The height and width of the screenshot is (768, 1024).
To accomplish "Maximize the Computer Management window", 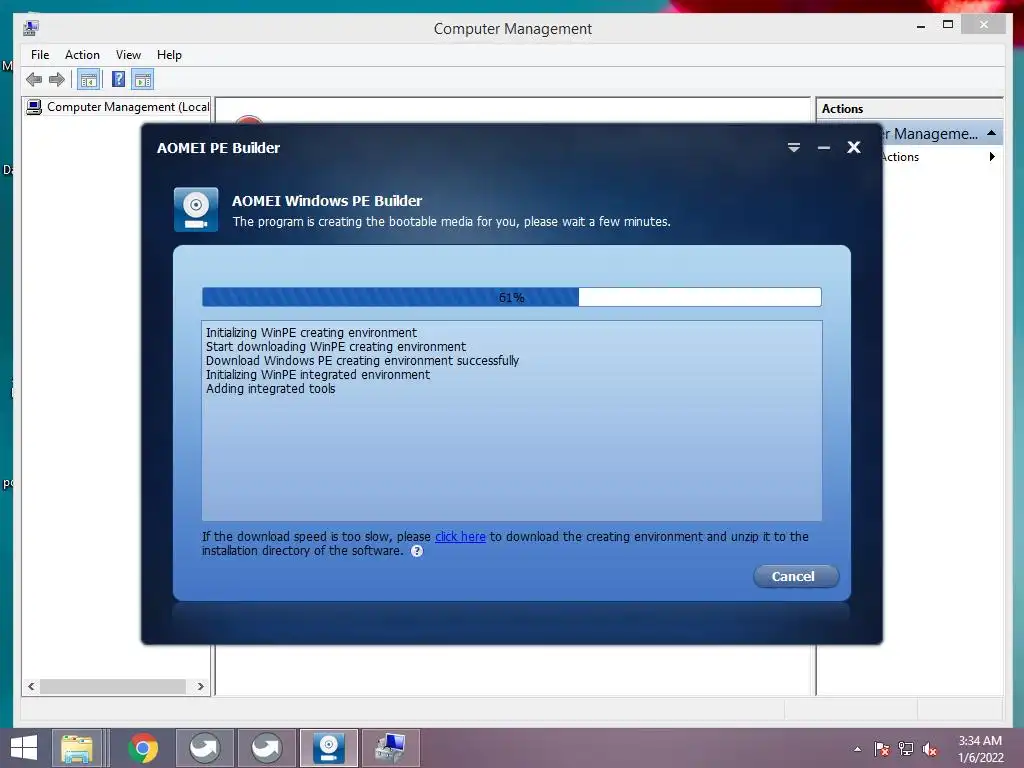I will point(948,25).
